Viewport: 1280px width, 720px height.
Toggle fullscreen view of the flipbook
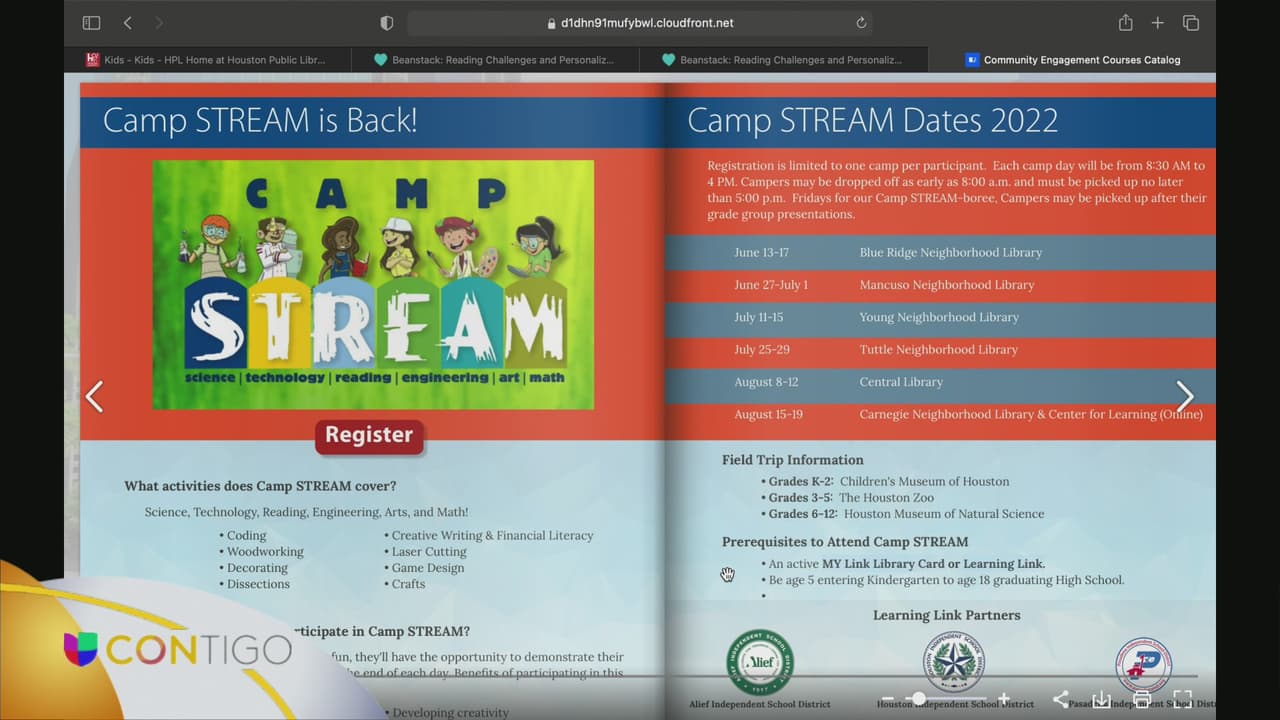coord(1182,699)
